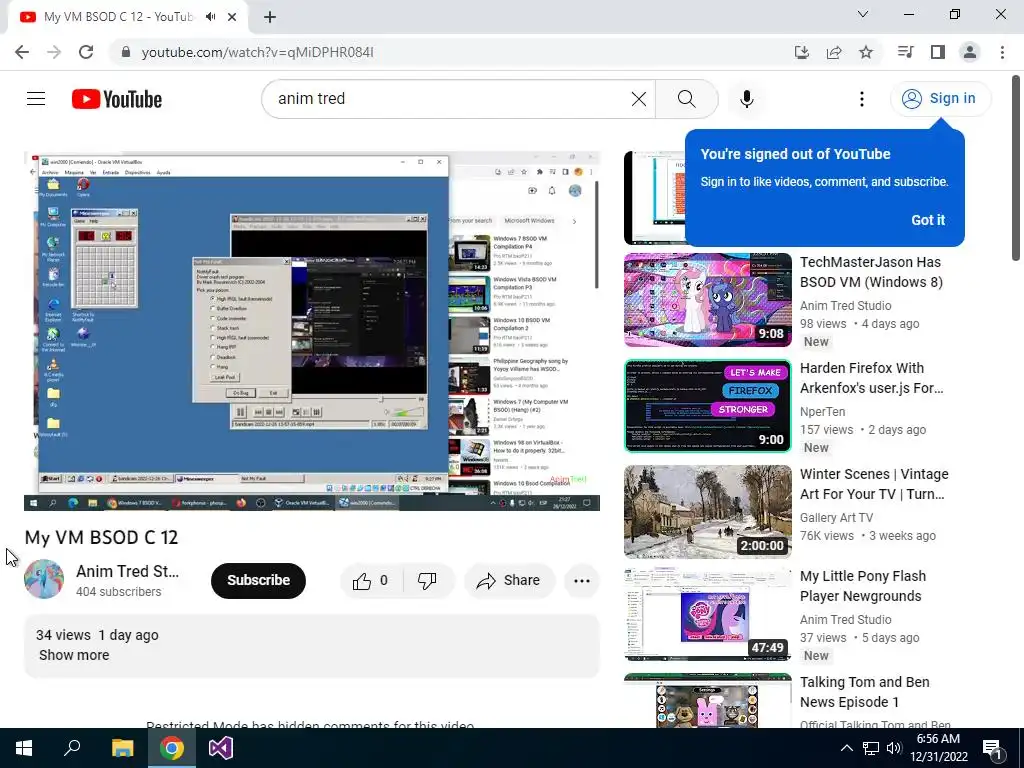Open a new browser tab
The width and height of the screenshot is (1024, 768).
(x=270, y=17)
